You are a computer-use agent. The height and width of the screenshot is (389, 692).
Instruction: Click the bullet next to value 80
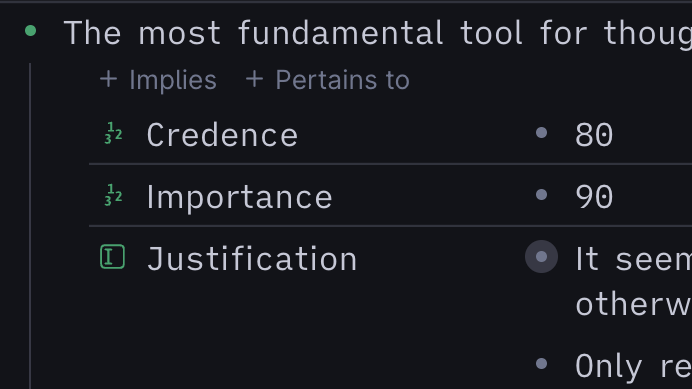click(x=542, y=133)
